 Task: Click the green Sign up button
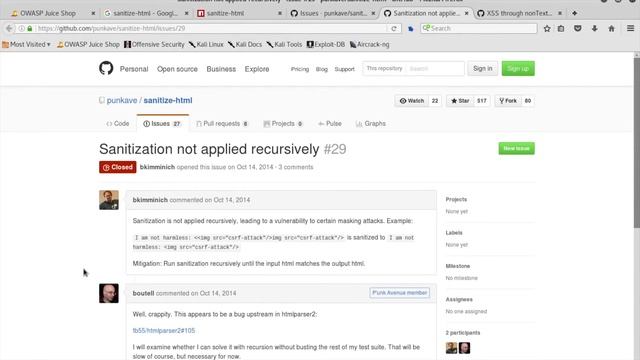click(x=518, y=69)
